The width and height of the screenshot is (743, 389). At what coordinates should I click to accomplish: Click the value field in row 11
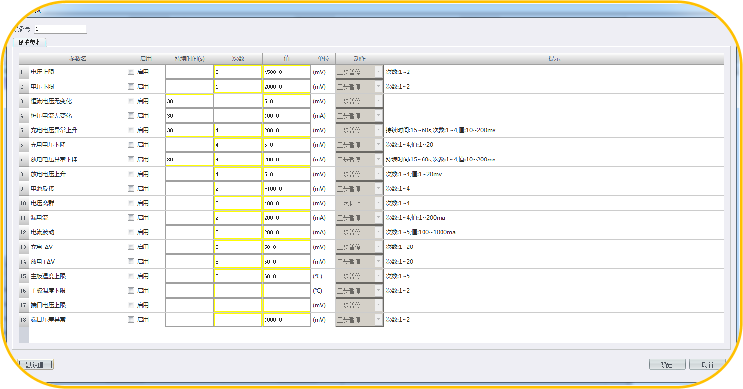pyautogui.click(x=287, y=218)
